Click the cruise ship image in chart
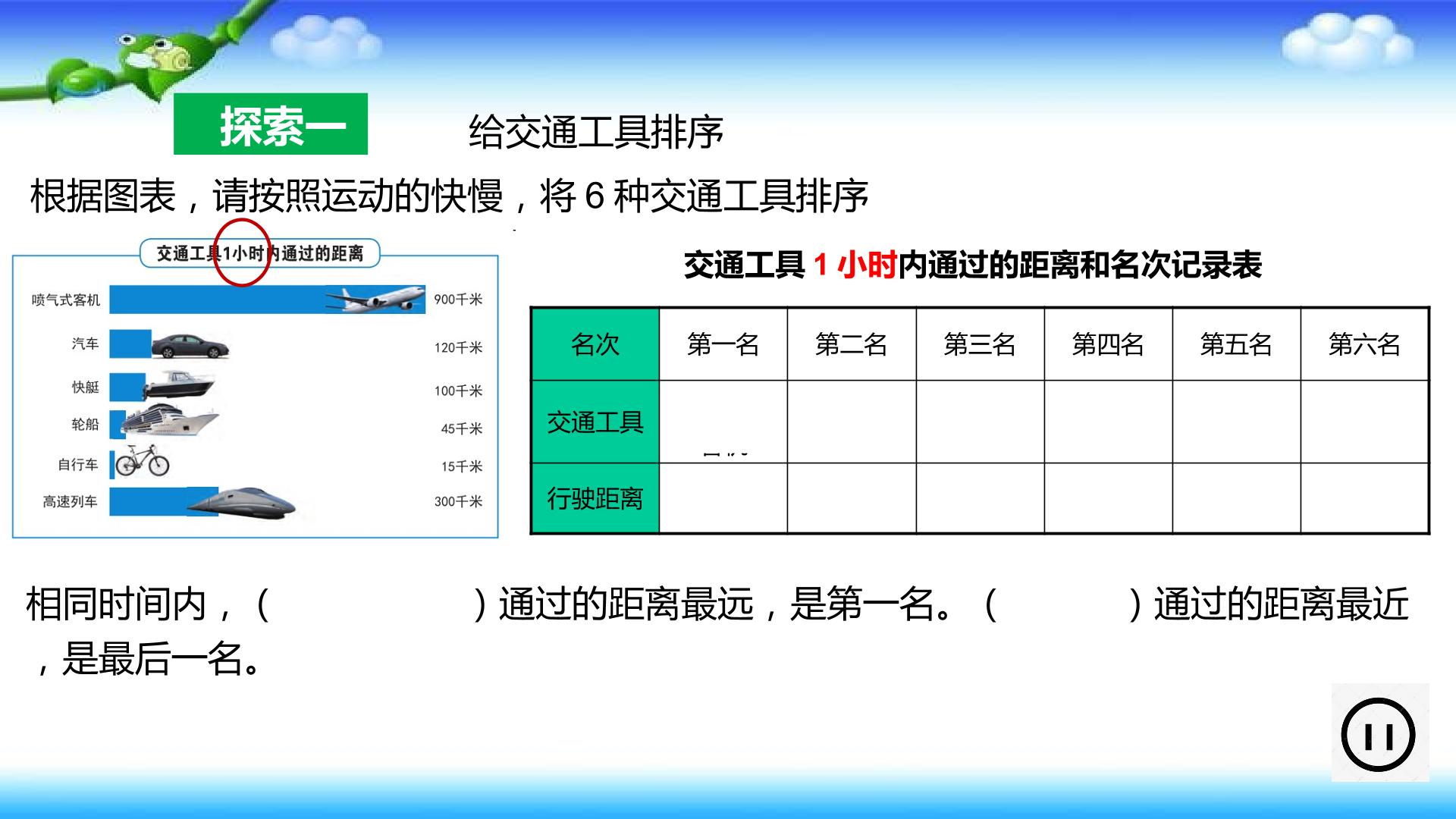1456x819 pixels. 170,422
